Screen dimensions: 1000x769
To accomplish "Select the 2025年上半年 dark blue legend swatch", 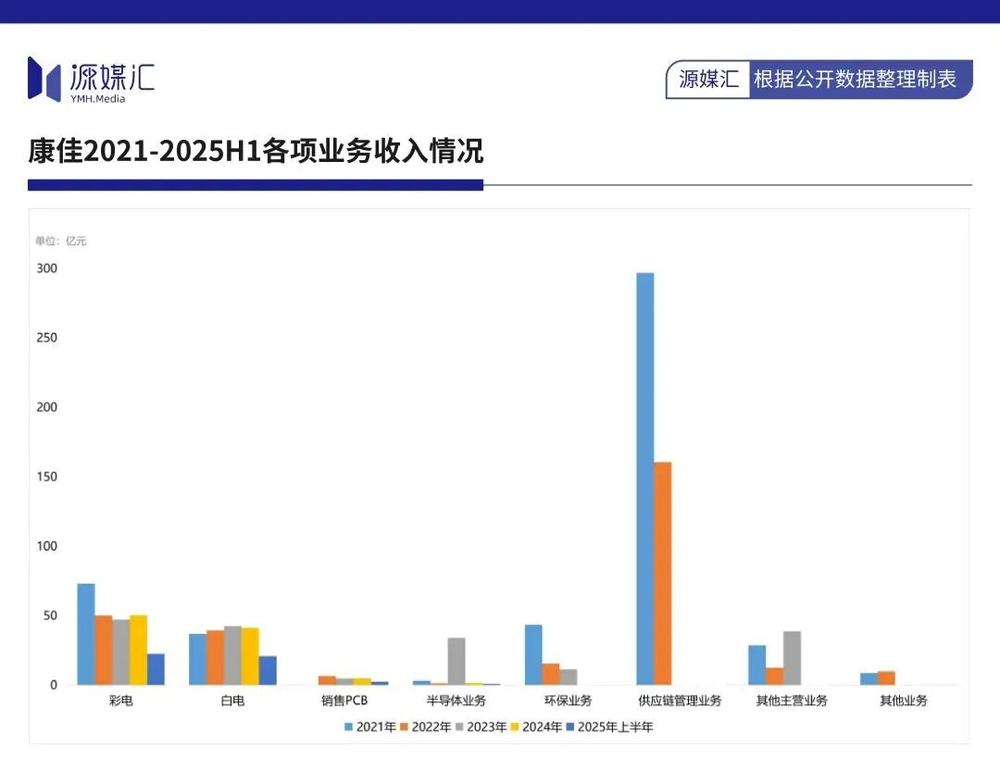I will click(571, 727).
